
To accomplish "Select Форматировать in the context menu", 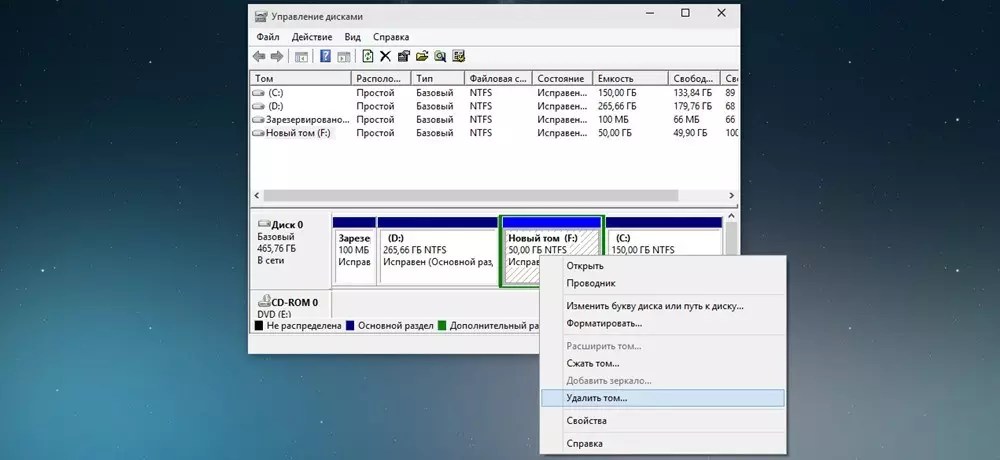I will tap(604, 323).
